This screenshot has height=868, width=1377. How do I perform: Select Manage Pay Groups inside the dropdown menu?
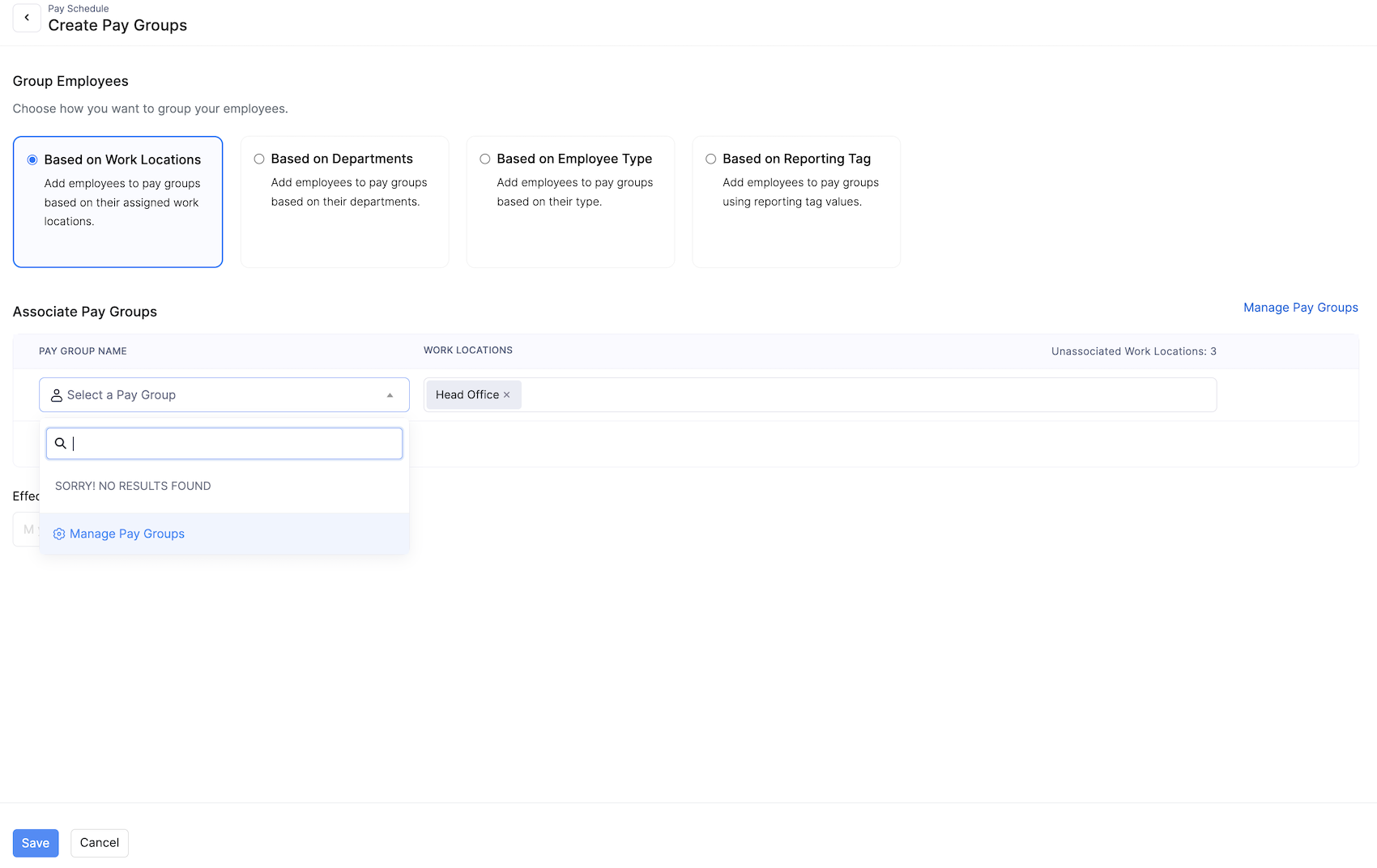click(126, 534)
